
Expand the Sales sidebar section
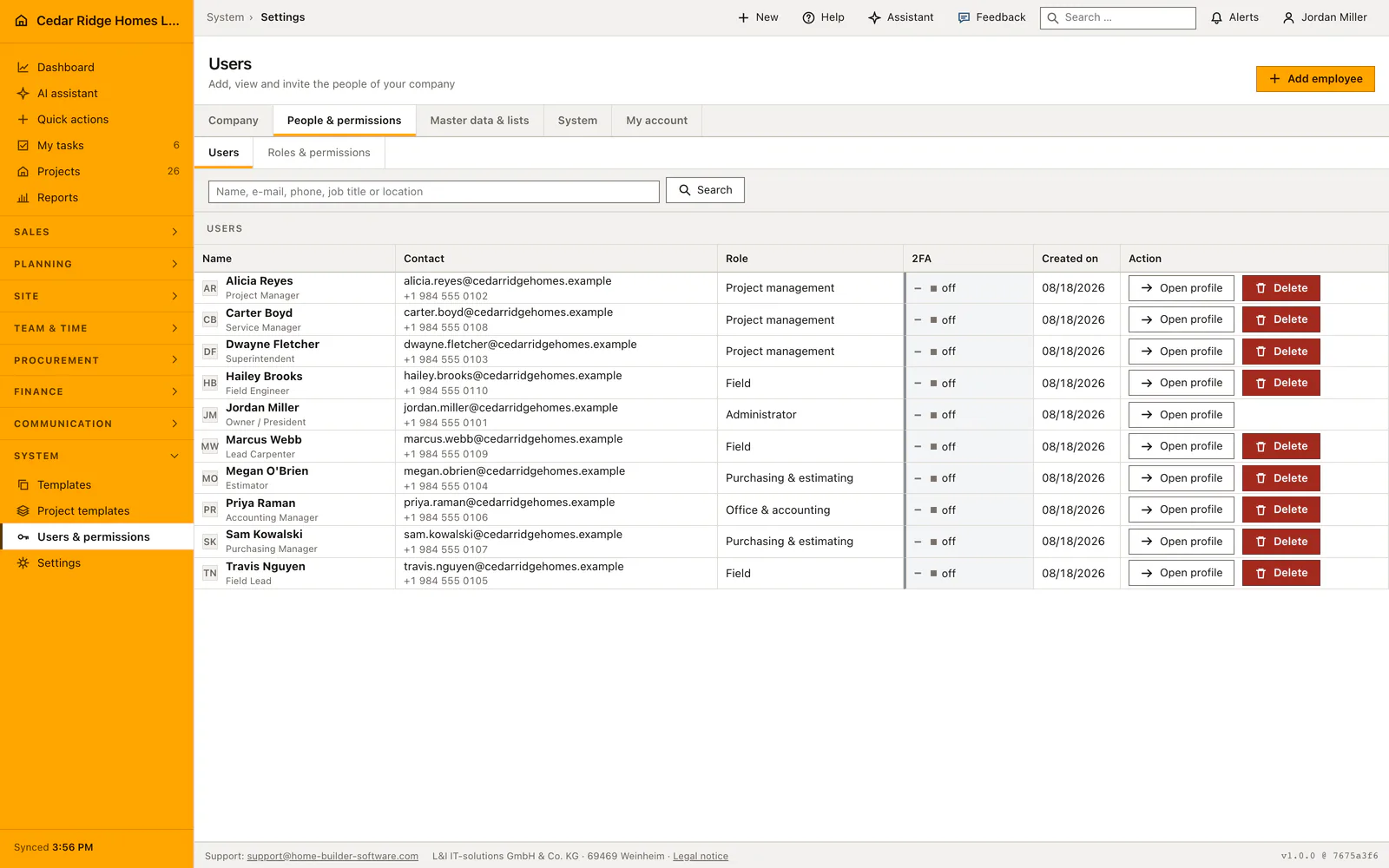(96, 232)
